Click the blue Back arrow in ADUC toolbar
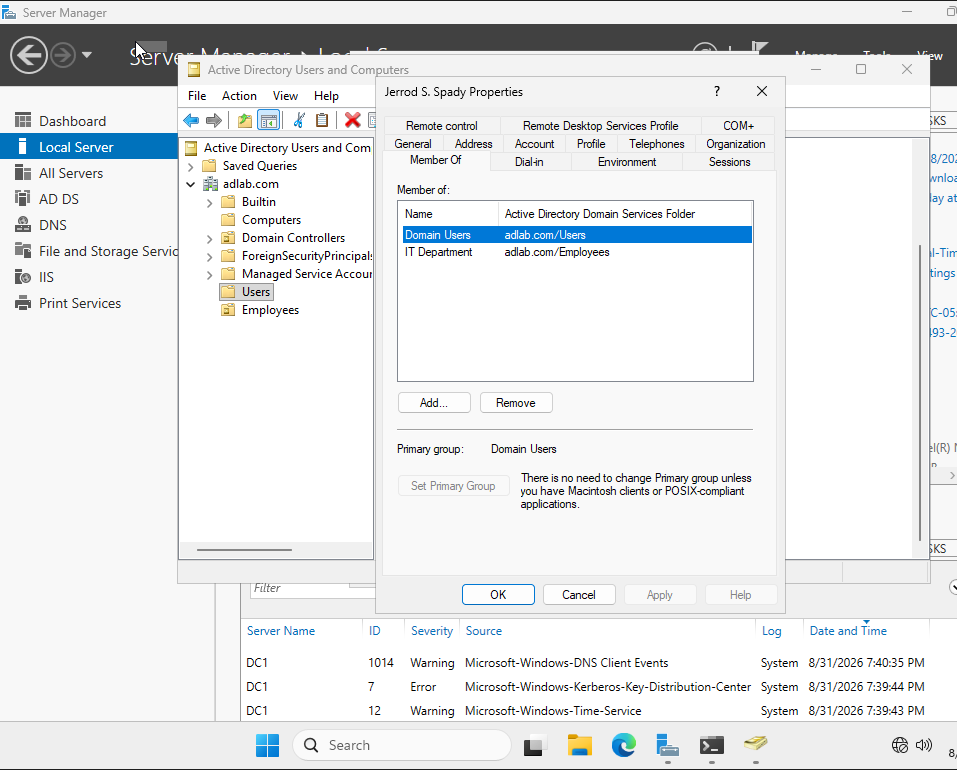The height and width of the screenshot is (770, 957). (x=191, y=120)
